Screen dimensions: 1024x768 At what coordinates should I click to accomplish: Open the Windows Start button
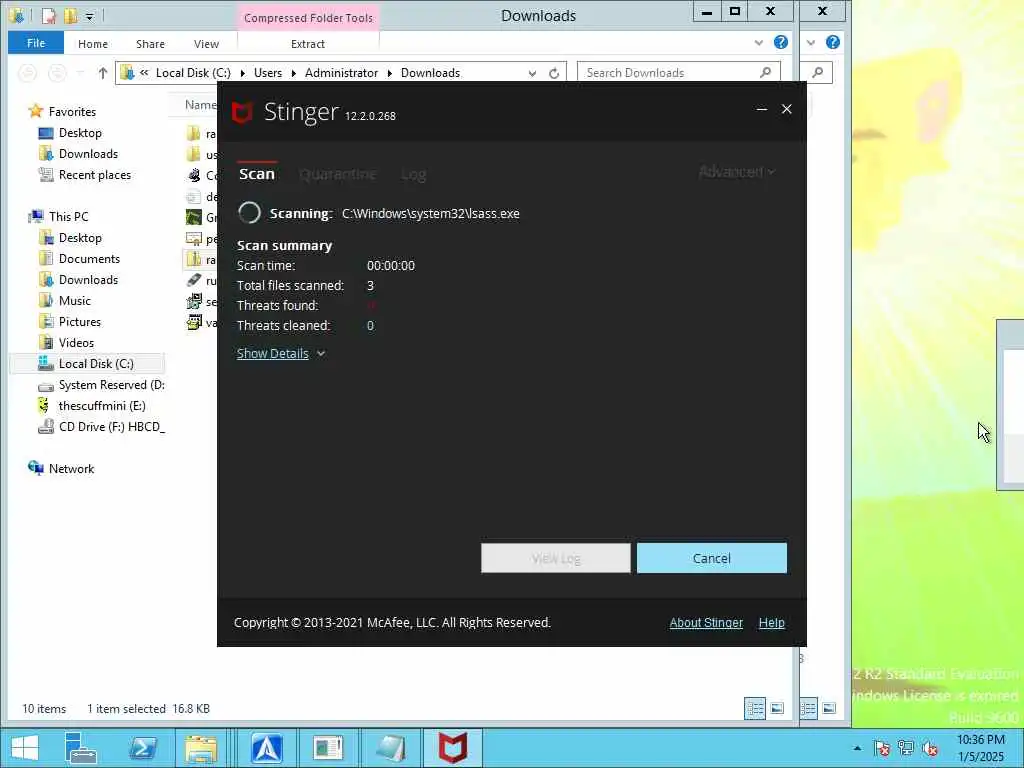[24, 748]
